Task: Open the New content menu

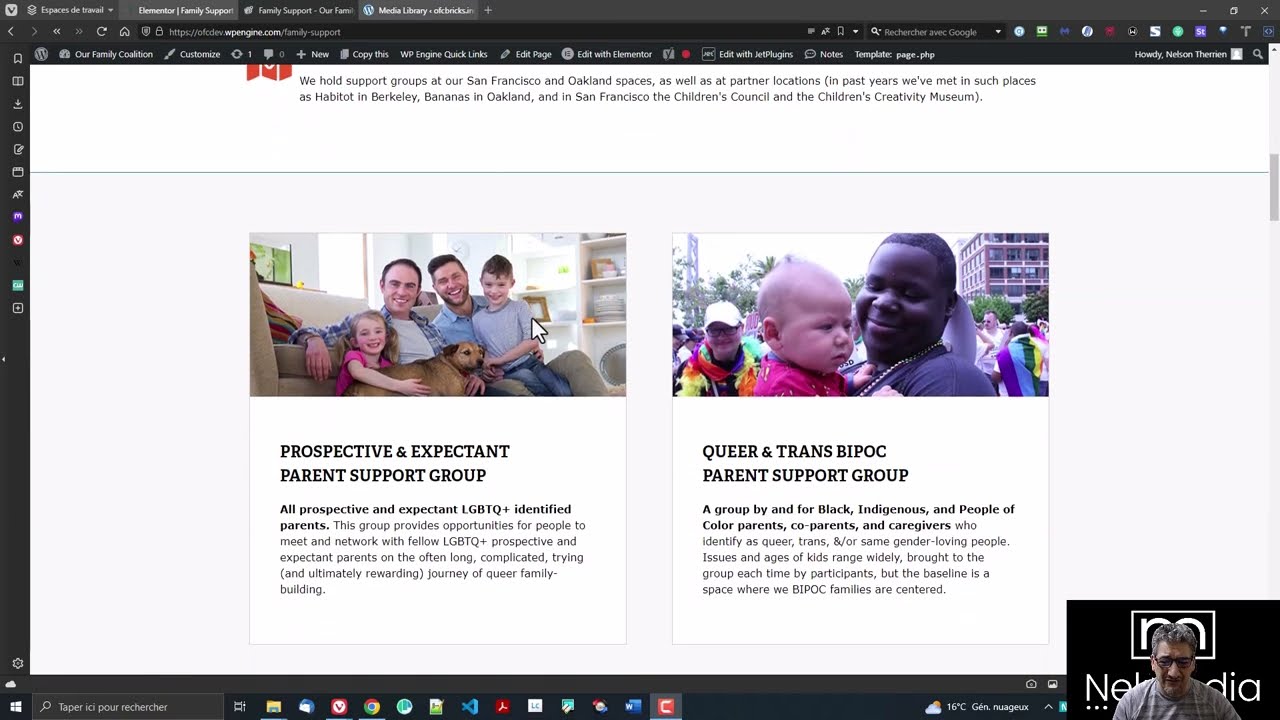Action: coord(313,54)
